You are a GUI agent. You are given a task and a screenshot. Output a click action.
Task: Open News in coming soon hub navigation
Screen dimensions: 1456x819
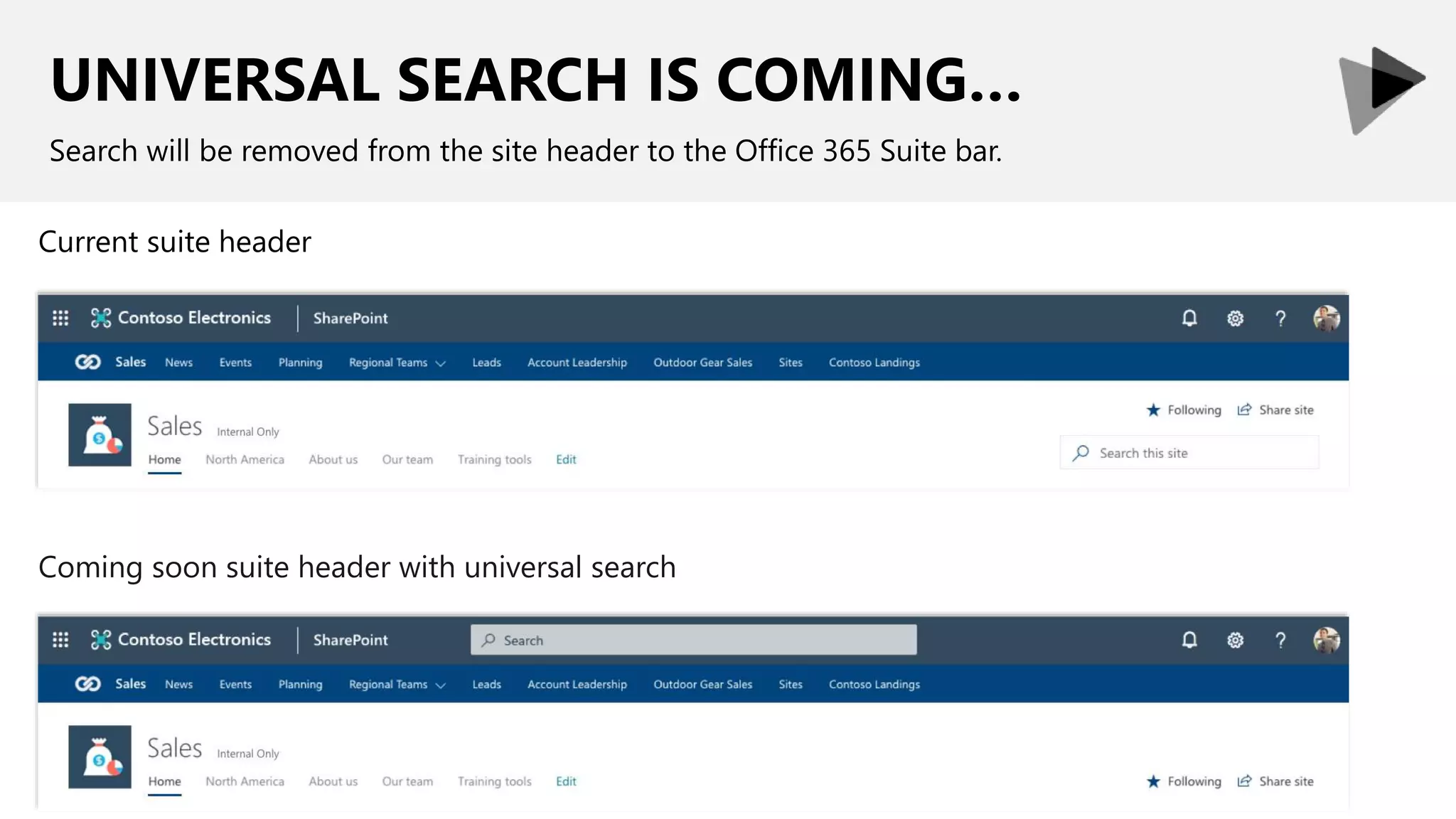click(178, 685)
